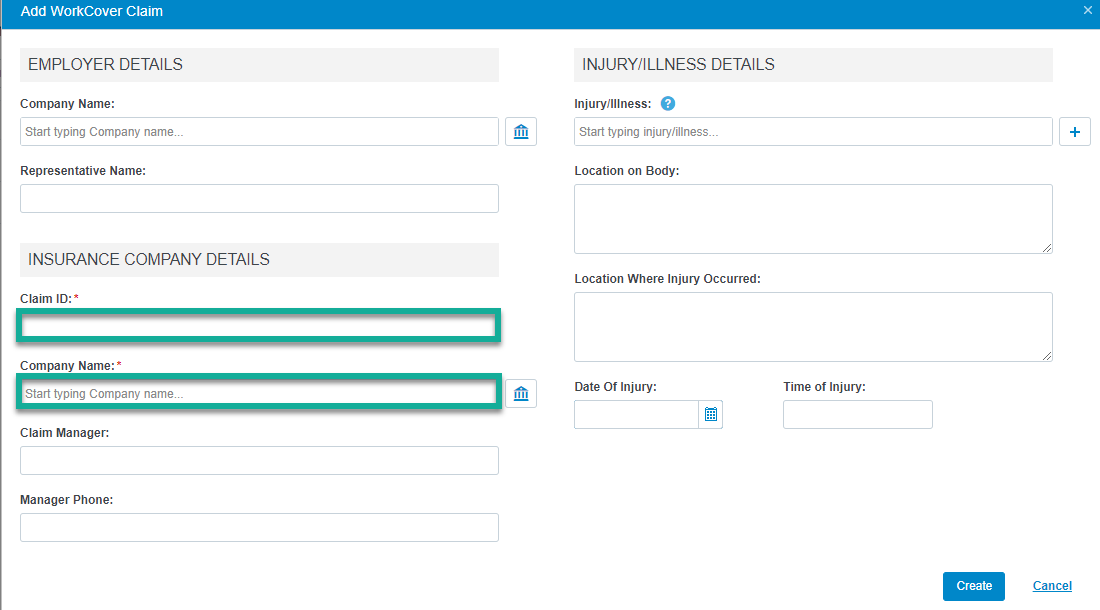Focus the Time of Injury field

click(858, 414)
